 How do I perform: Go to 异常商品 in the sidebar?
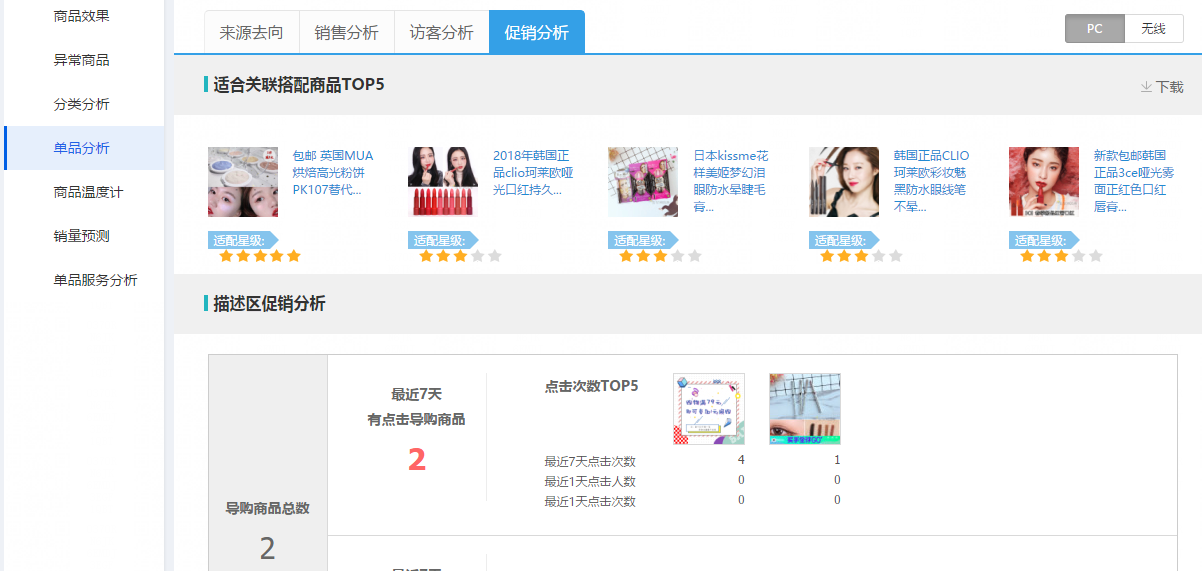(x=82, y=60)
